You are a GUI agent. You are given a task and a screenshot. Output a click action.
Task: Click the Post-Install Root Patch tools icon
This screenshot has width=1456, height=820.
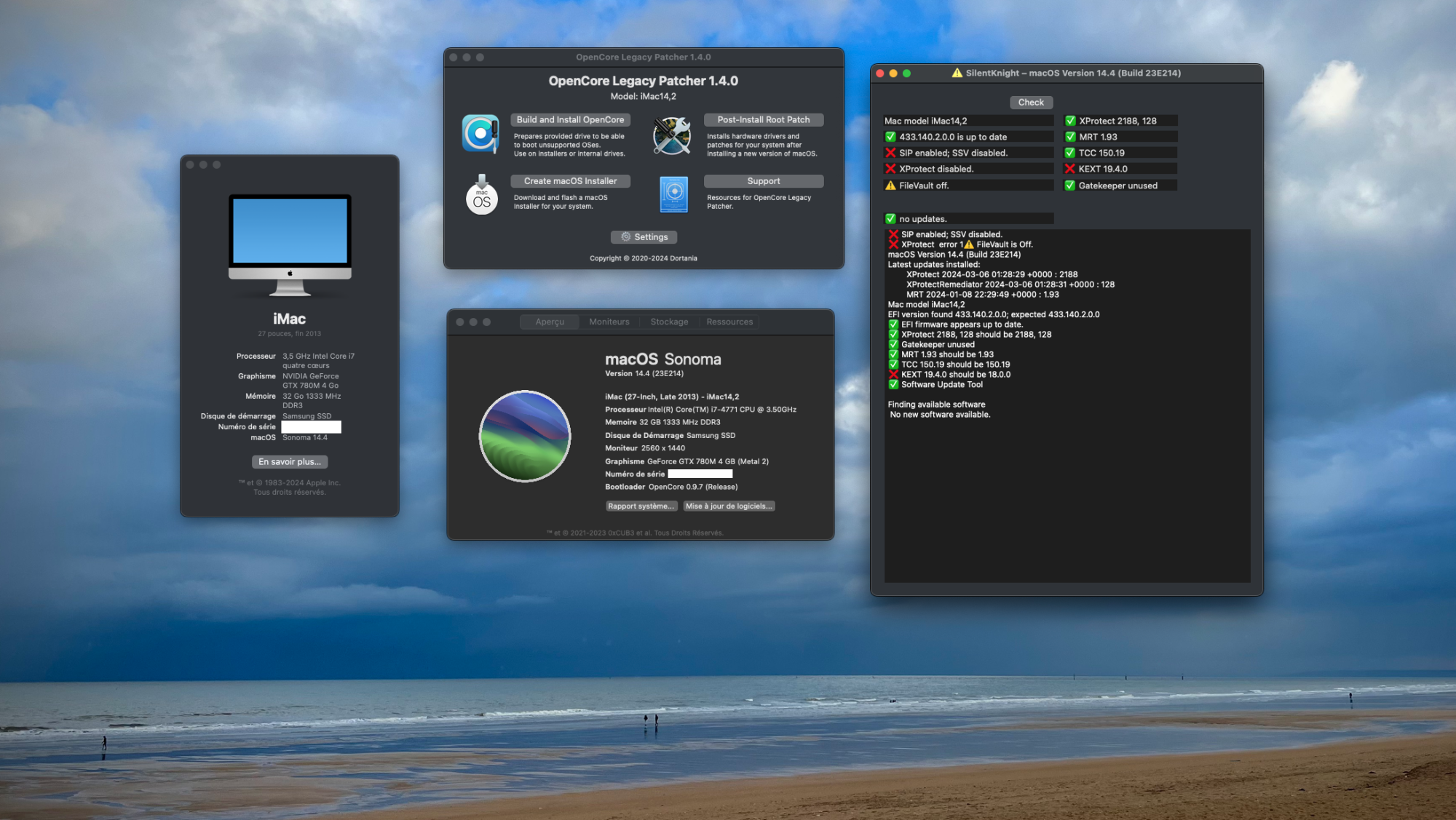[x=671, y=135]
